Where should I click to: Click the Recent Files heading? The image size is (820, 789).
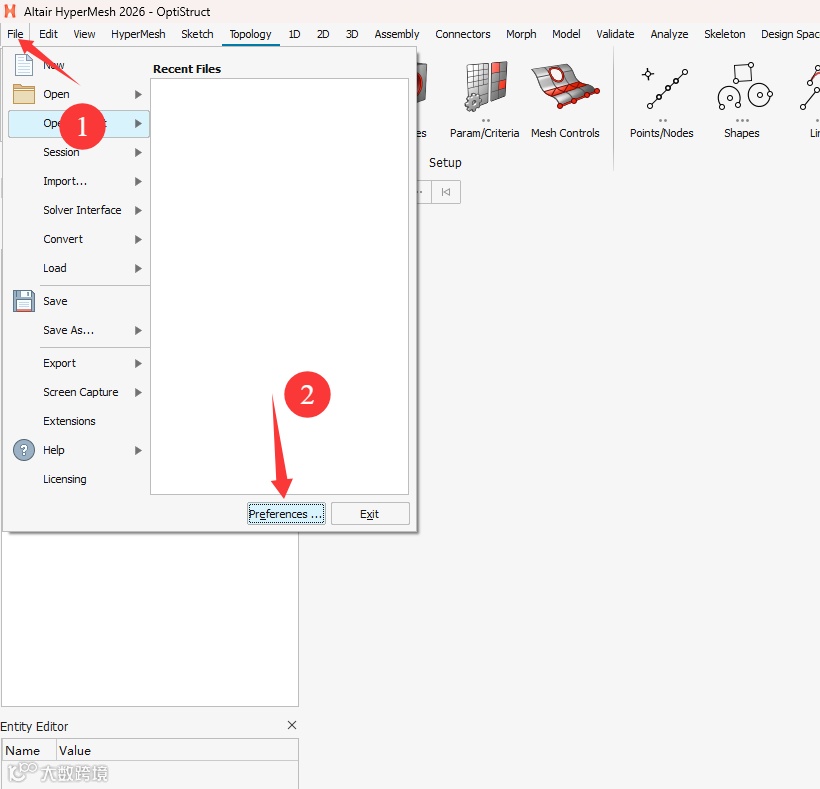pyautogui.click(x=187, y=69)
